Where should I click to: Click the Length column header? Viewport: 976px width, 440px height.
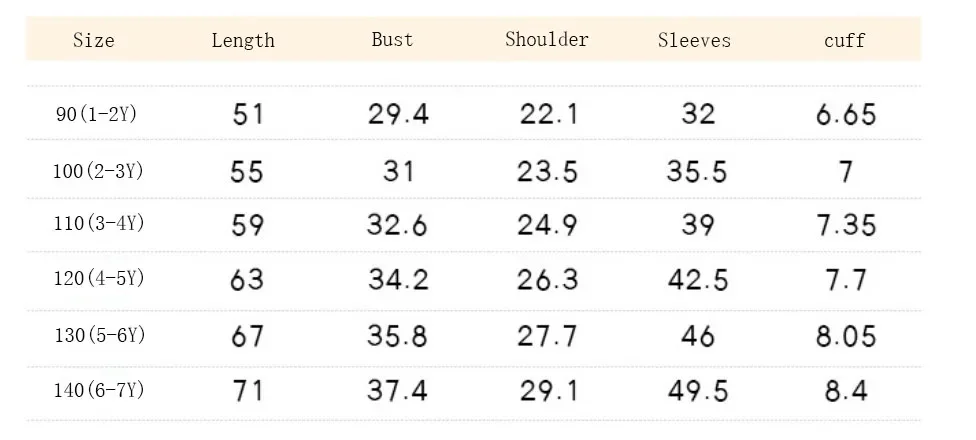[x=243, y=40]
